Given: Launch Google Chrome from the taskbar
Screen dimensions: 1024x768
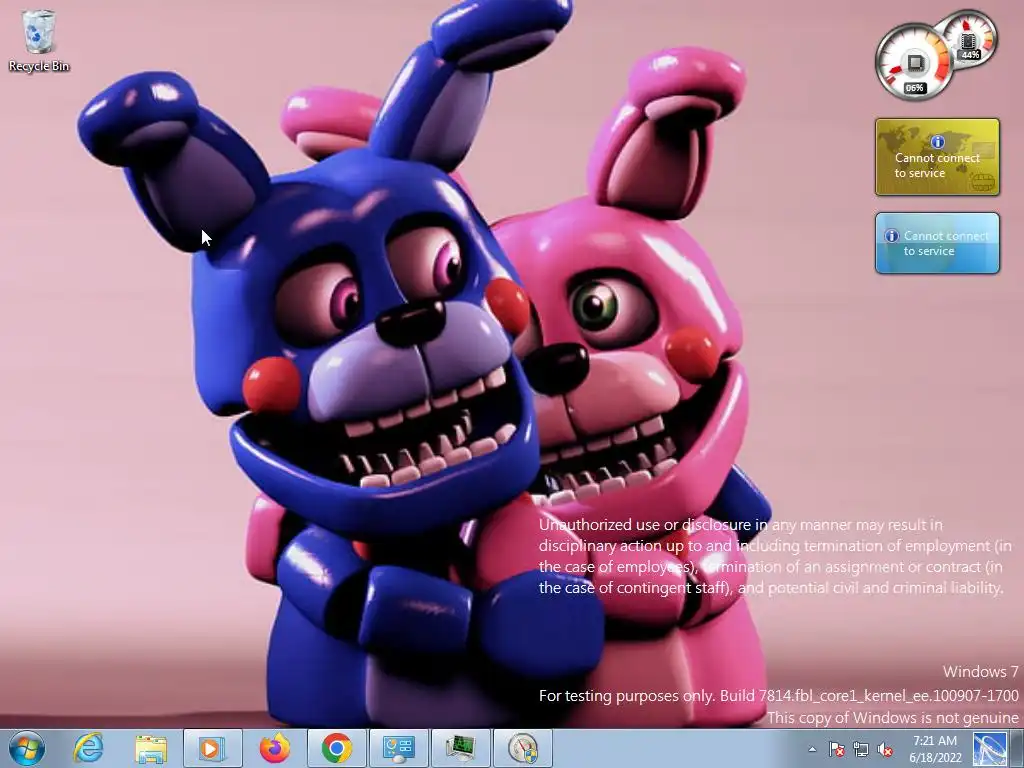Looking at the screenshot, I should point(336,748).
